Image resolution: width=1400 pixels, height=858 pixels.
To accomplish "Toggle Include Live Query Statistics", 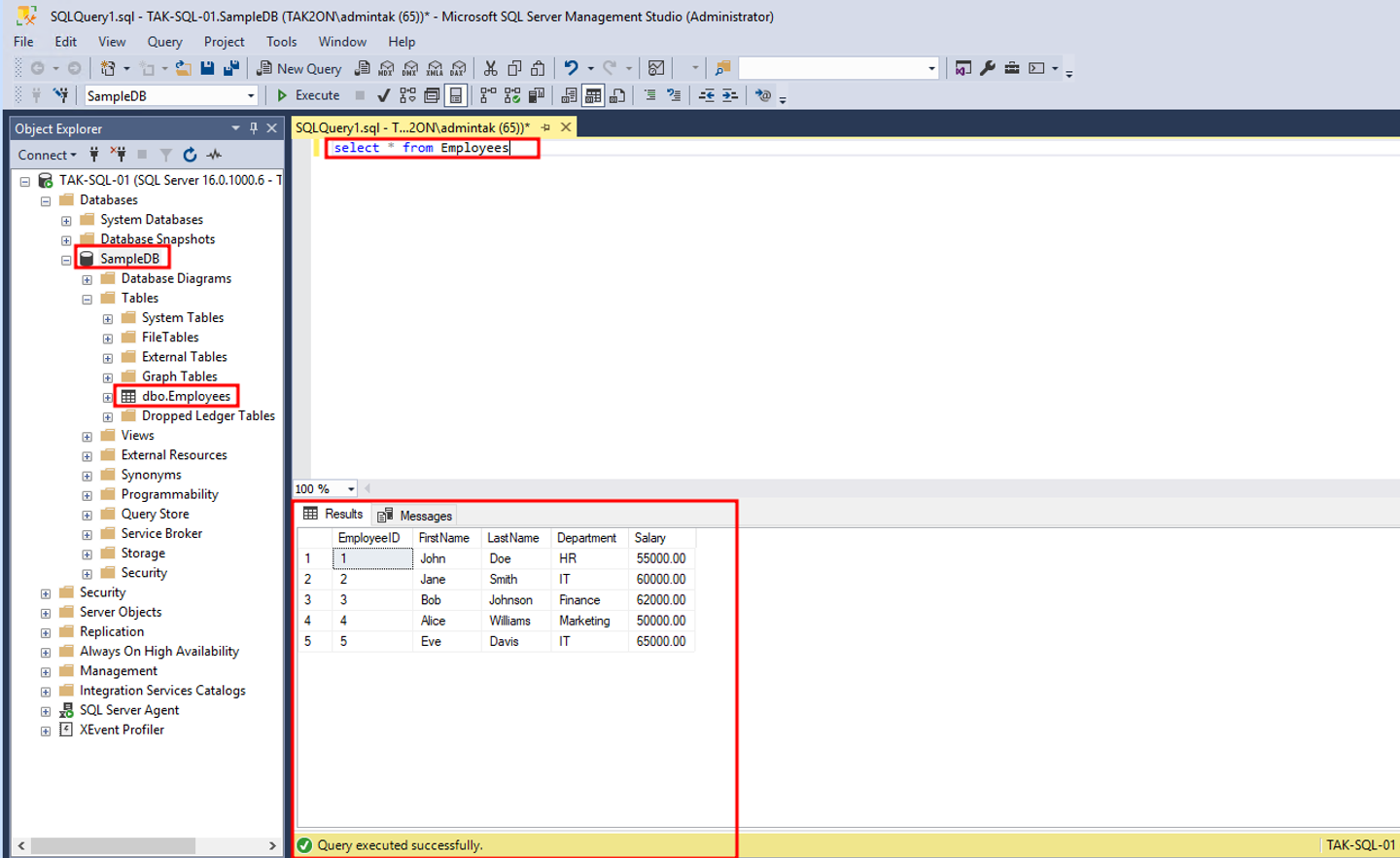I will pyautogui.click(x=511, y=95).
